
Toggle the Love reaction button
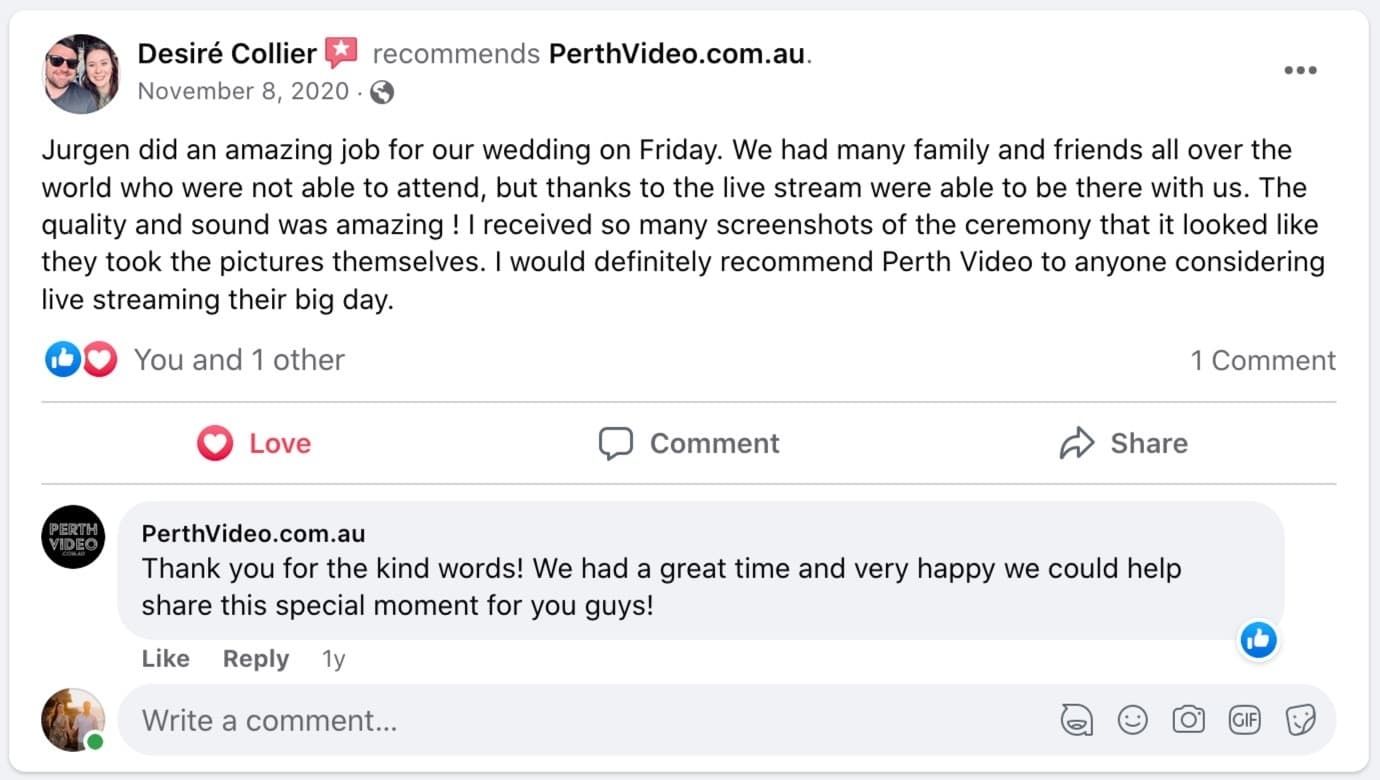(x=254, y=443)
